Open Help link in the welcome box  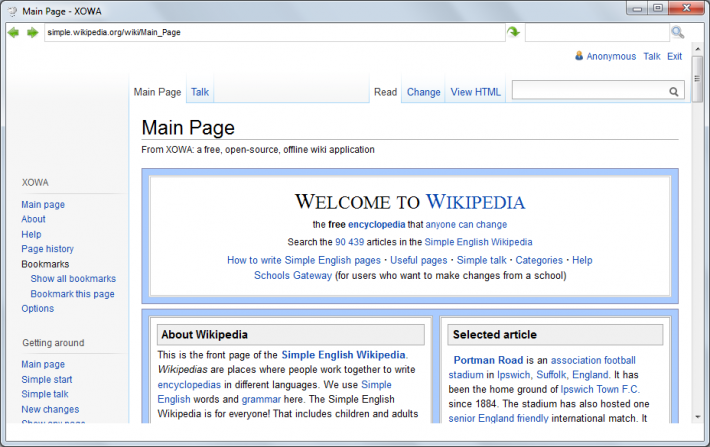(582, 260)
